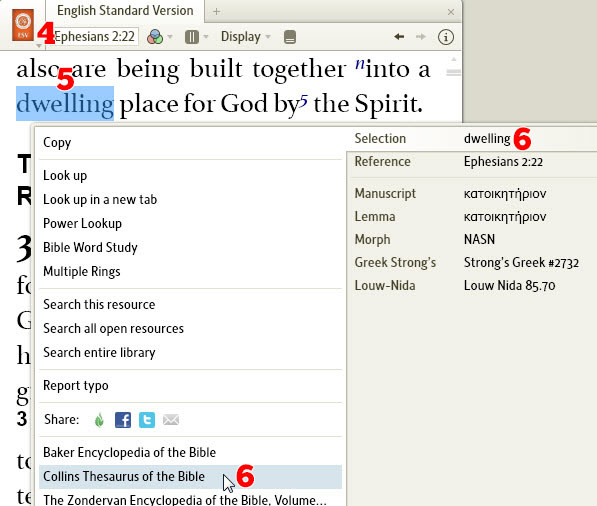The image size is (597, 506).
Task: Select the Louw Nida 85.70 row
Action: coord(472,286)
